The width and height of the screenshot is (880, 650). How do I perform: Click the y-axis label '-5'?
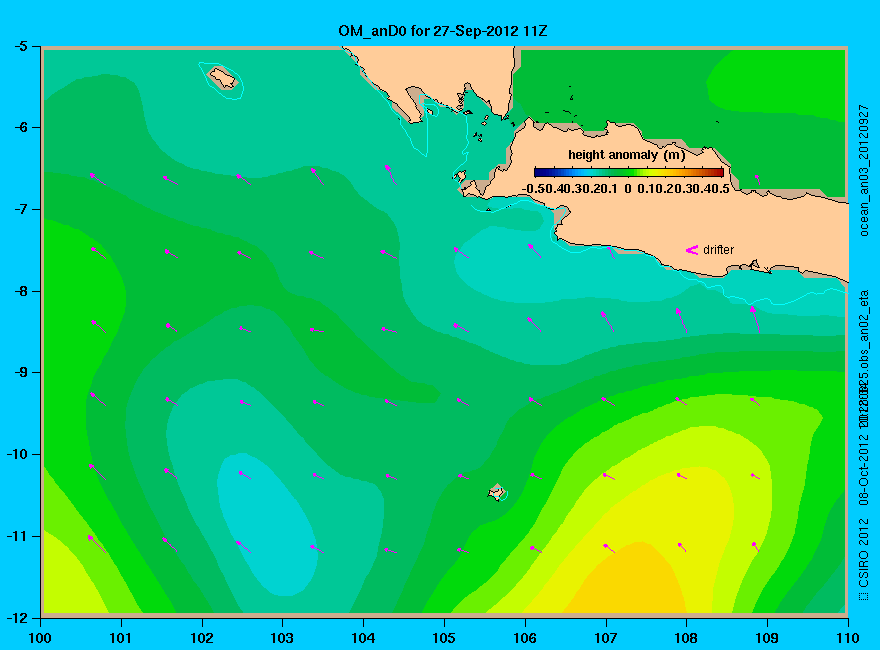coord(20,46)
